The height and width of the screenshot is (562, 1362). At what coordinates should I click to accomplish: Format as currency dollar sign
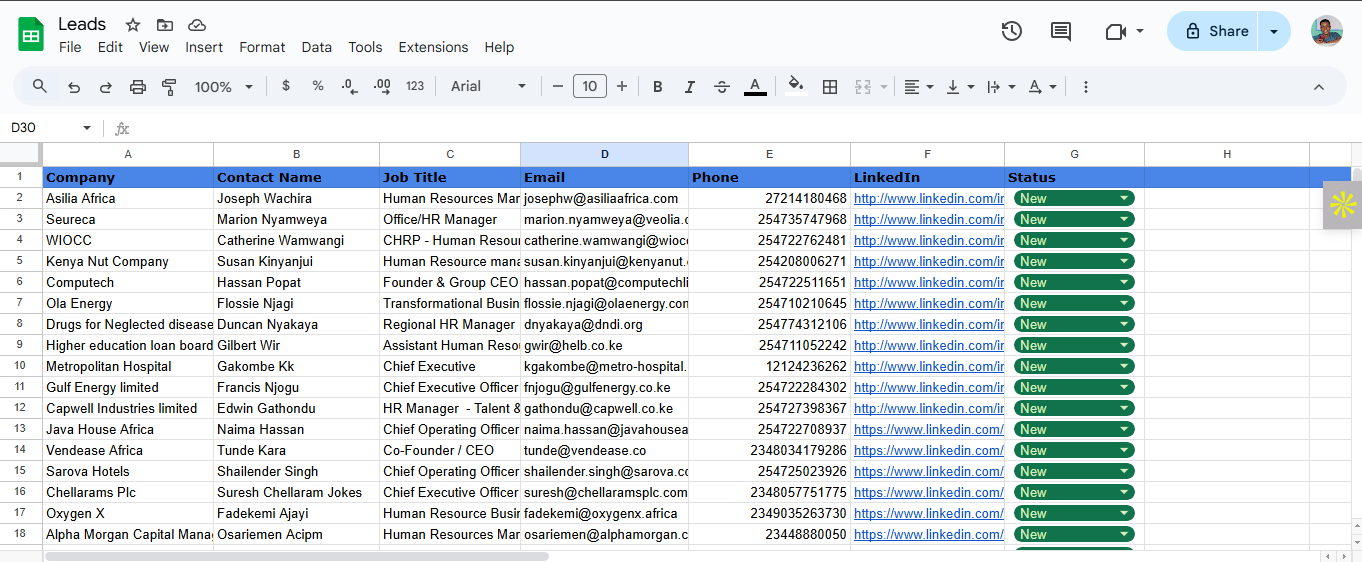click(286, 86)
